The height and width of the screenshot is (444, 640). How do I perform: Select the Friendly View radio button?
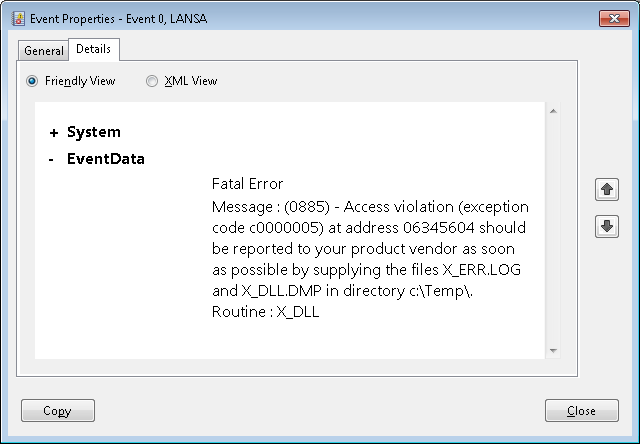[33, 81]
